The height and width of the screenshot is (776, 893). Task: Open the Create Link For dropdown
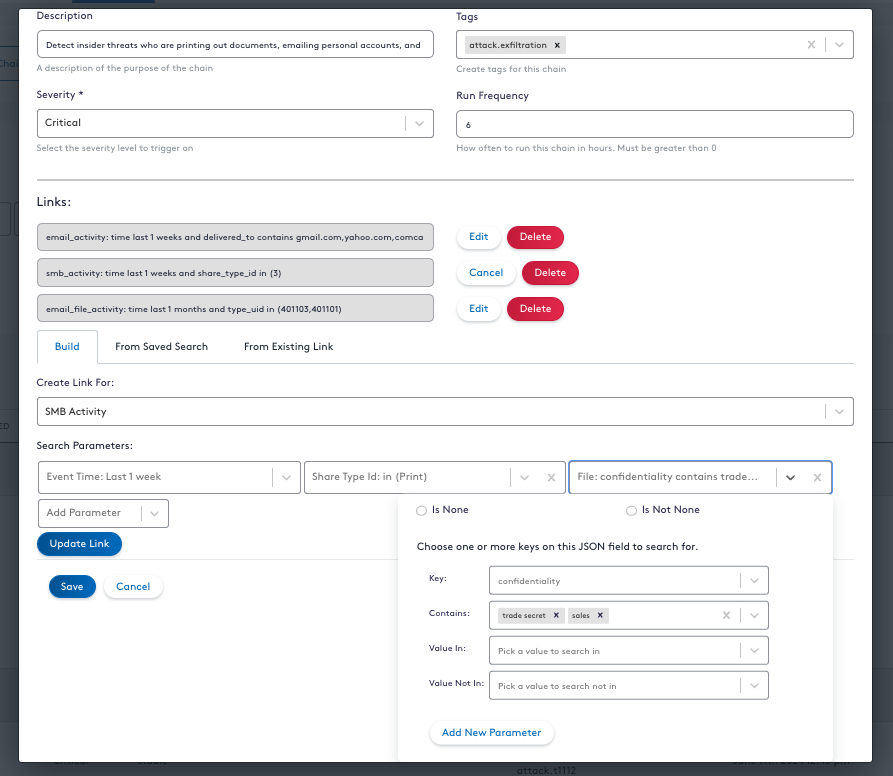[445, 412]
